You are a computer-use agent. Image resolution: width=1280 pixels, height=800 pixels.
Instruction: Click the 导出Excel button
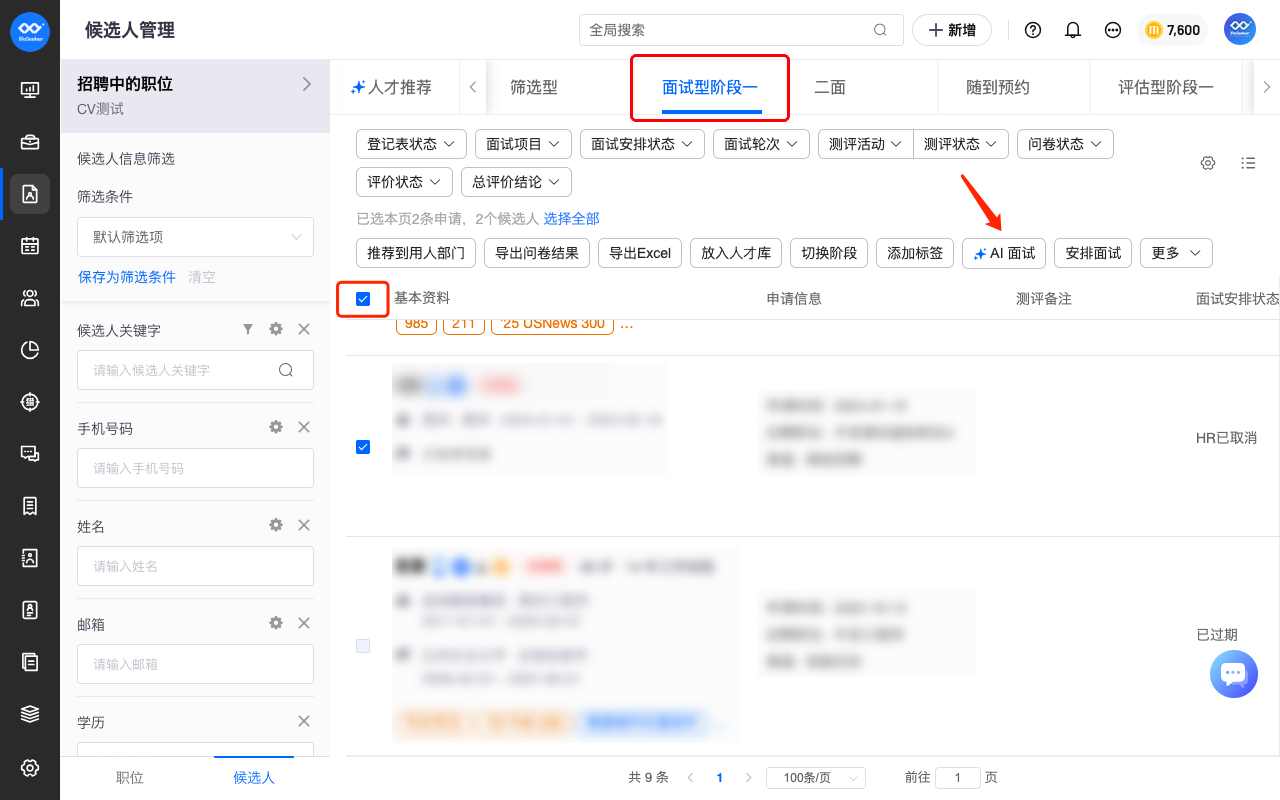pyautogui.click(x=640, y=253)
